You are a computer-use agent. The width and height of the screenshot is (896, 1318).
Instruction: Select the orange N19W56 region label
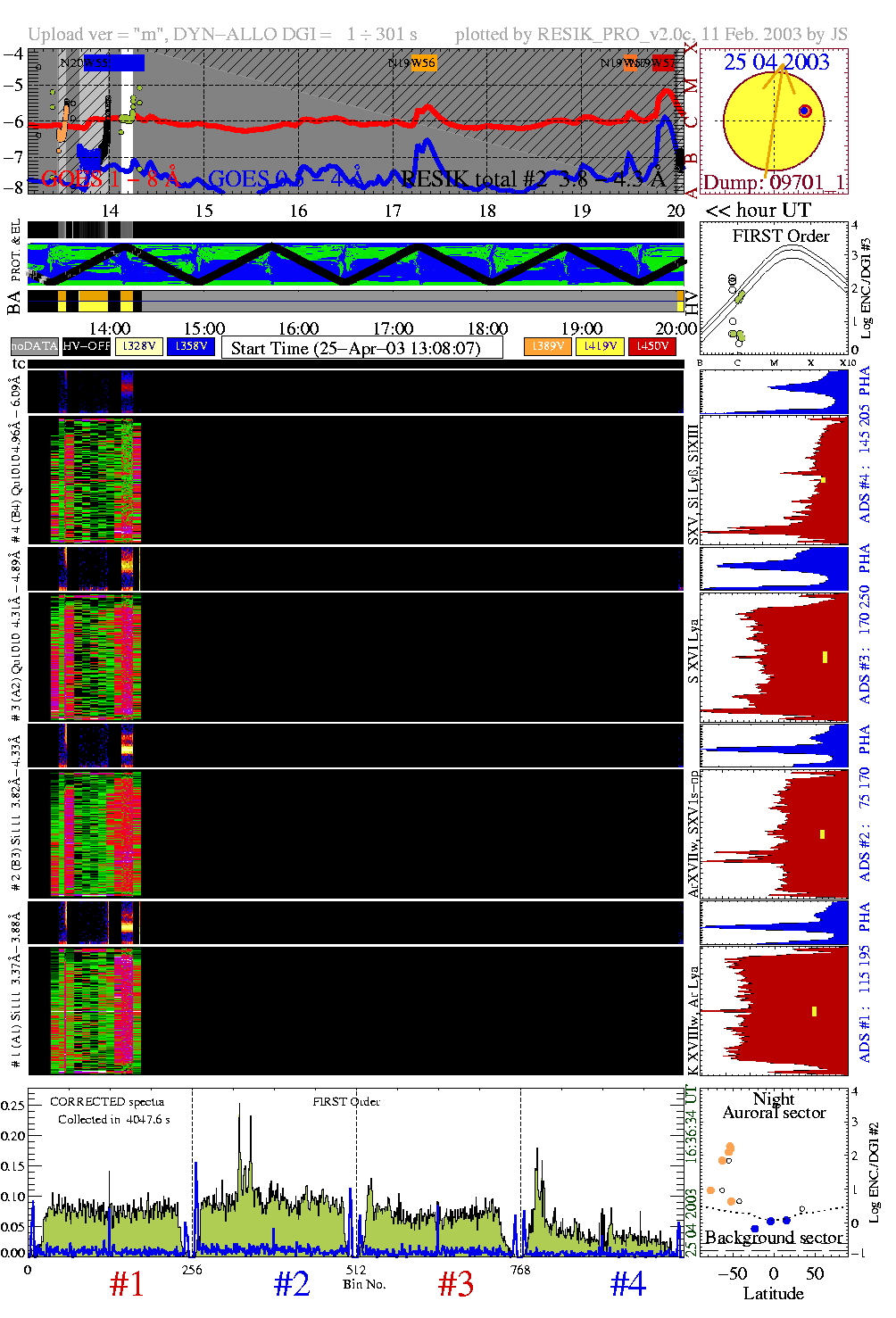click(x=423, y=63)
